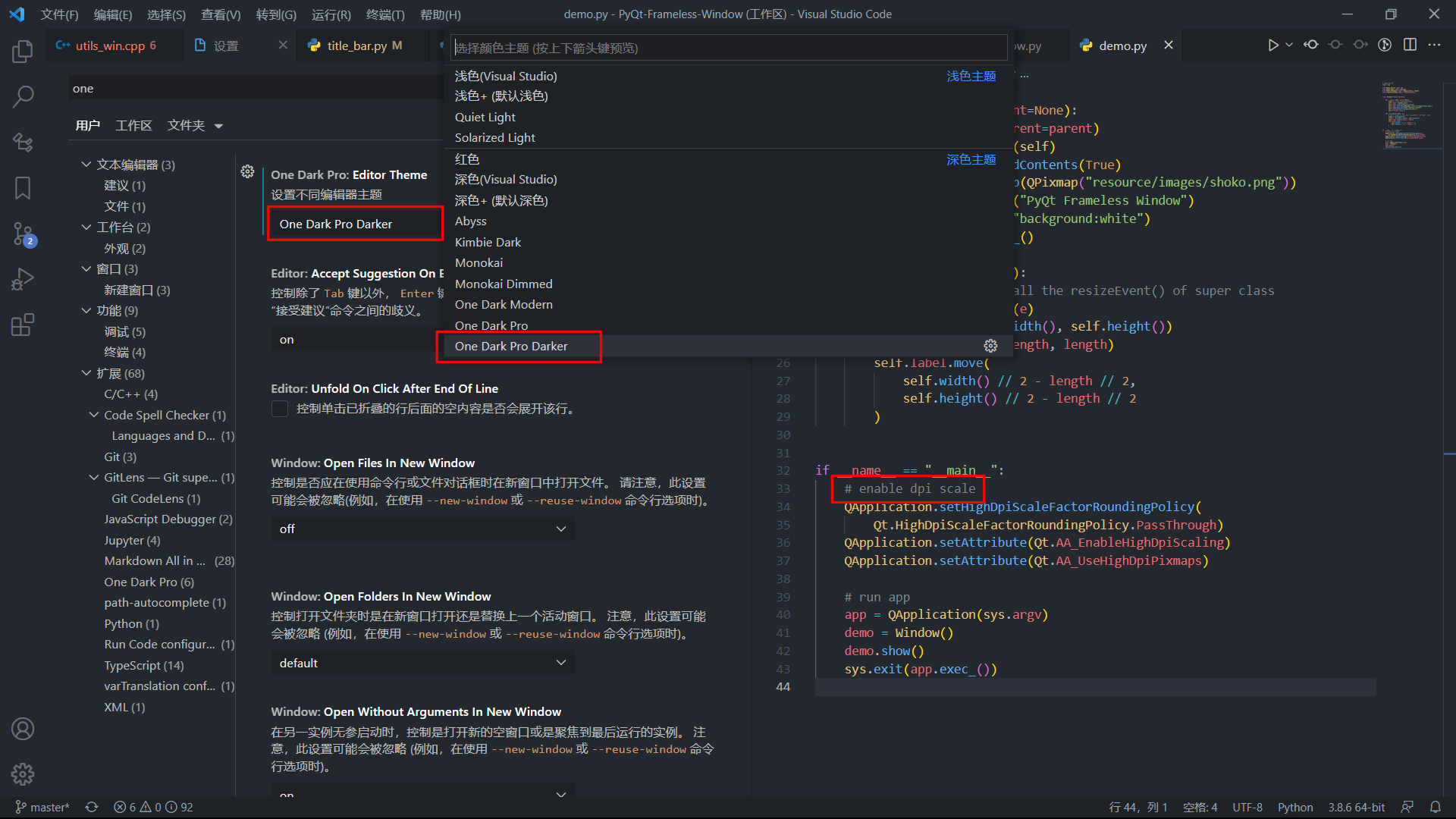Click the master* git branch indicator
The width and height of the screenshot is (1456, 819).
[x=42, y=808]
